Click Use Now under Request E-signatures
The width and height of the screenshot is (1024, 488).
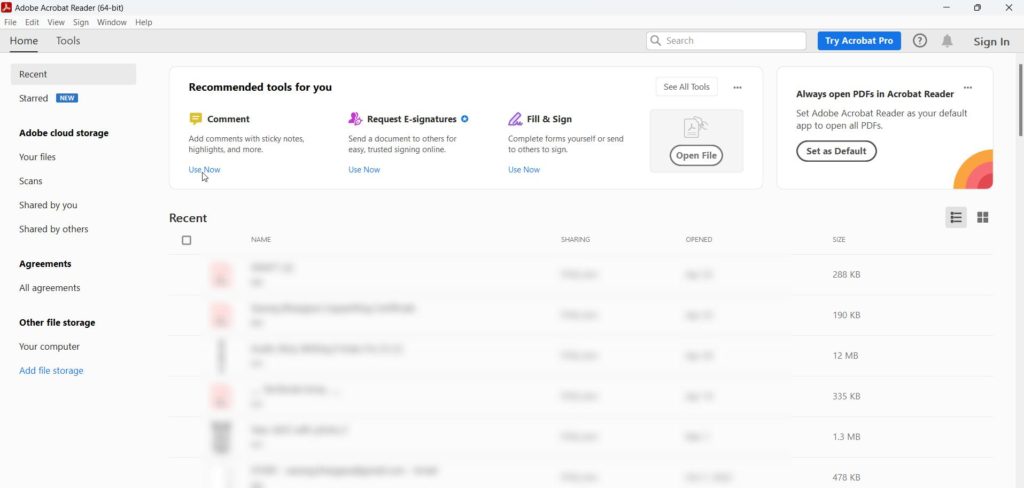364,170
